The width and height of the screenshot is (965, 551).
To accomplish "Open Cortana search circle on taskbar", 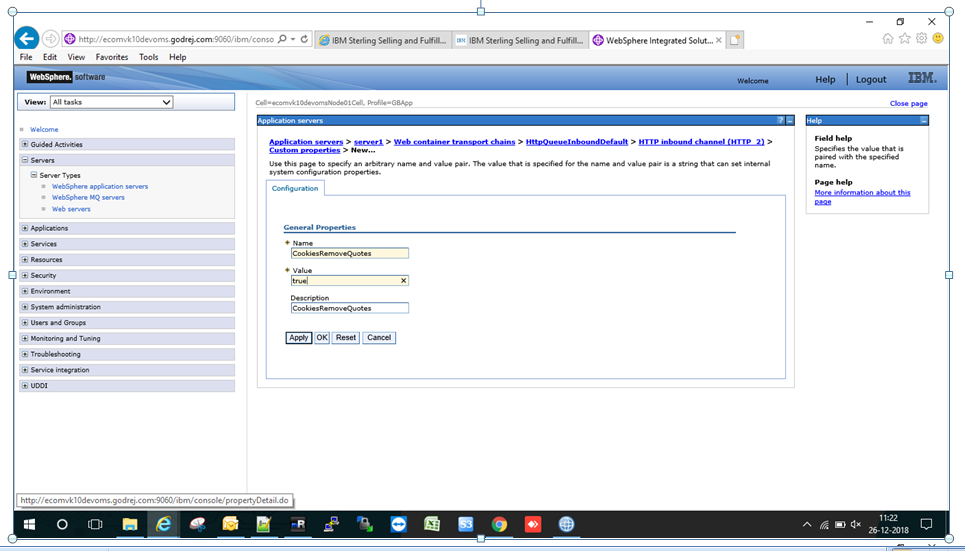I will pos(62,525).
